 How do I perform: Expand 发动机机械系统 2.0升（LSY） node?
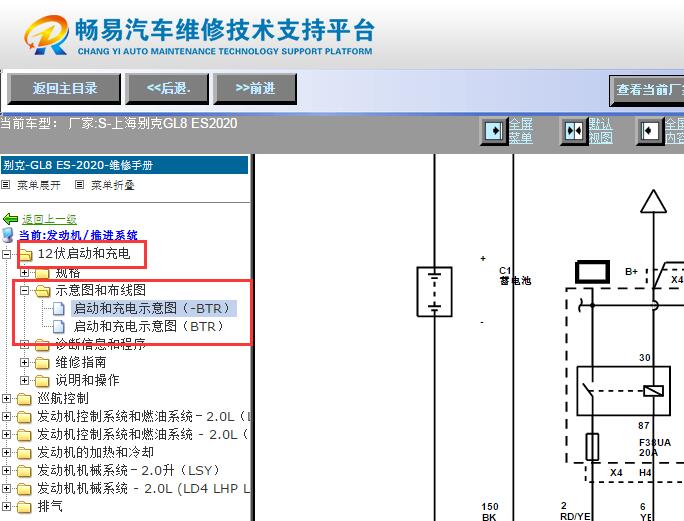(x=7, y=470)
